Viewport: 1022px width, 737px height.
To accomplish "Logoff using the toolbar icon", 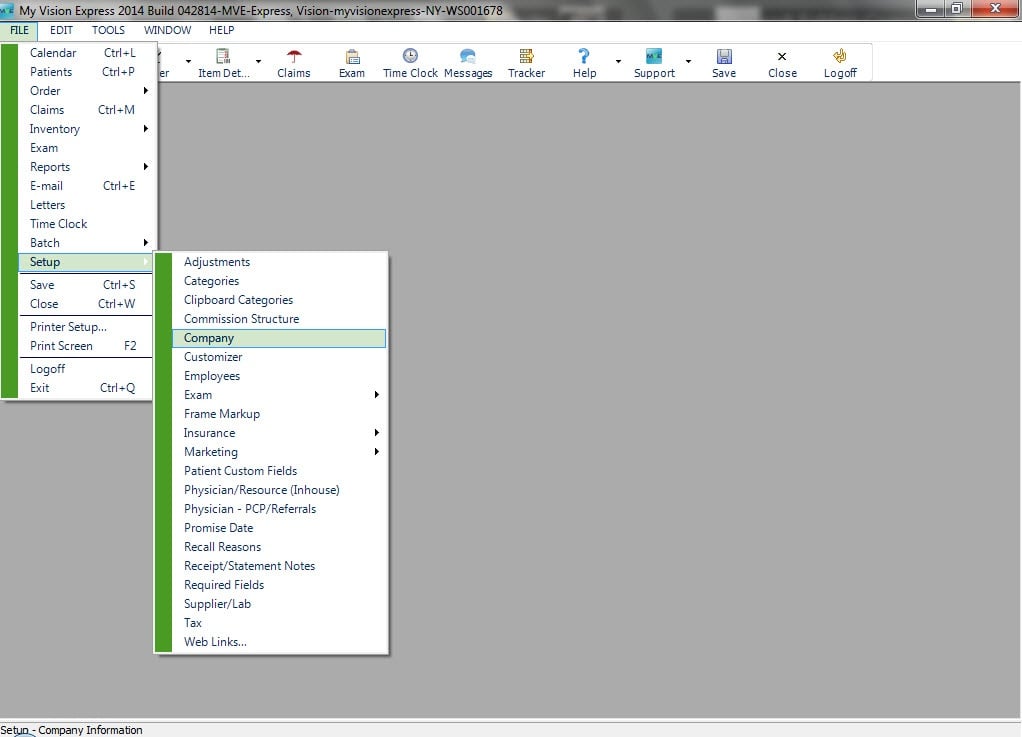I will pyautogui.click(x=839, y=62).
